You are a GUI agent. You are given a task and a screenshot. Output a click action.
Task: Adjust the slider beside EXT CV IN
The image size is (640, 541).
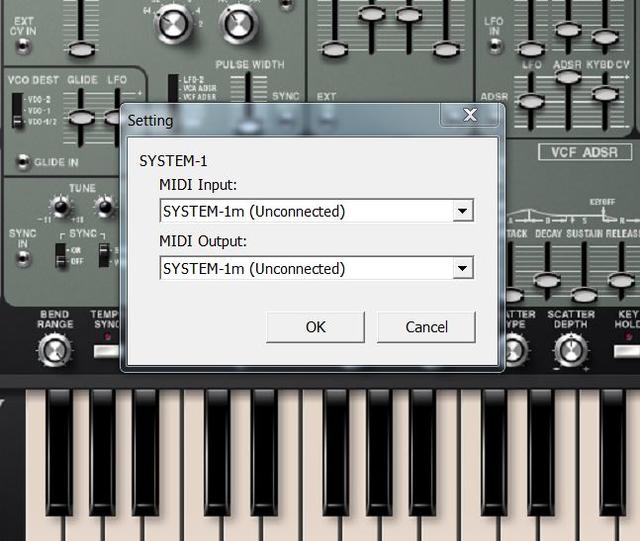[81, 49]
